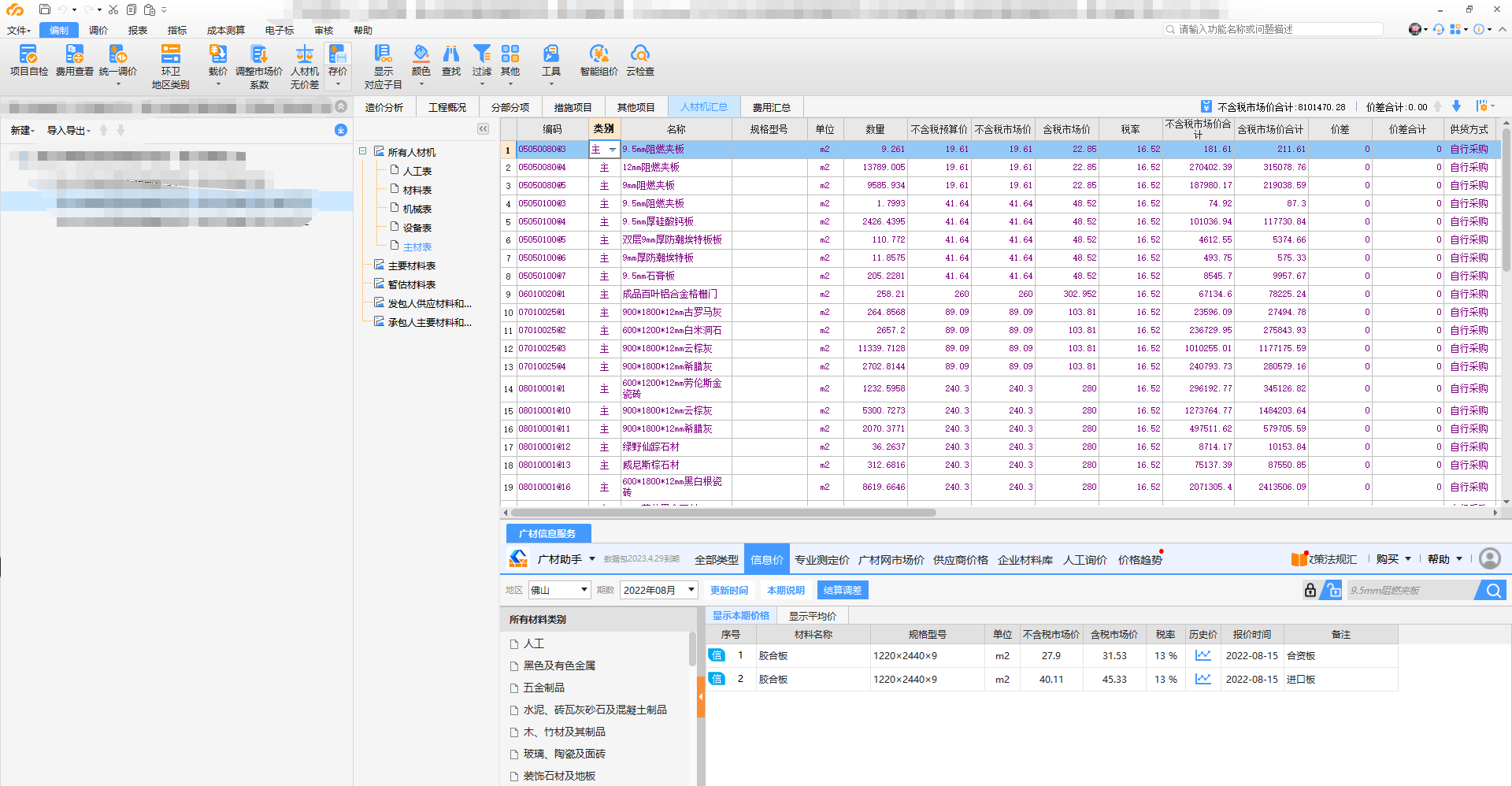
Task: Toggle the blue unlock icon beside search box
Action: [x=1332, y=590]
